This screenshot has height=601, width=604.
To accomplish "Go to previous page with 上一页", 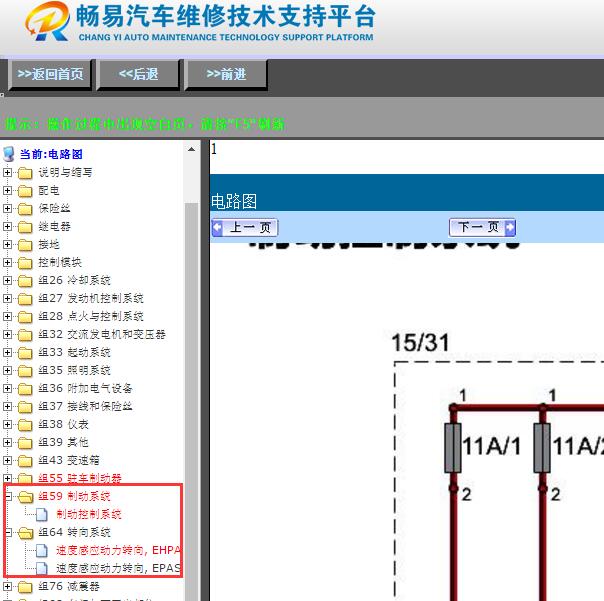I will pyautogui.click(x=245, y=227).
